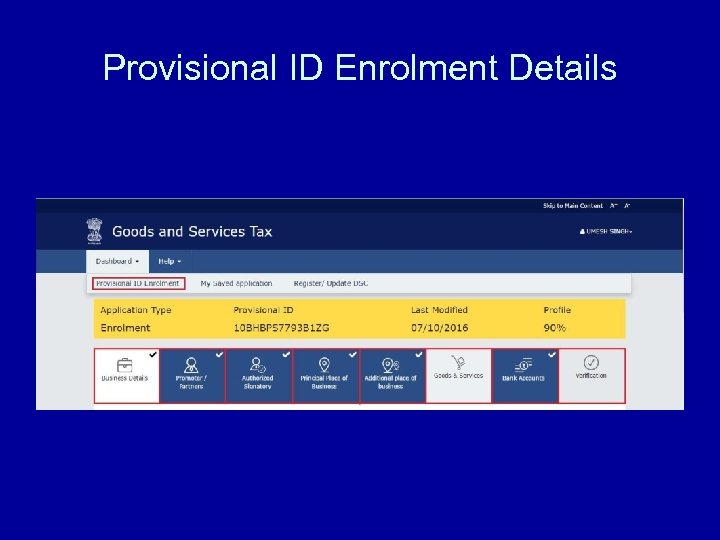Click the Profile column label
The width and height of the screenshot is (720, 540).
coord(557,310)
